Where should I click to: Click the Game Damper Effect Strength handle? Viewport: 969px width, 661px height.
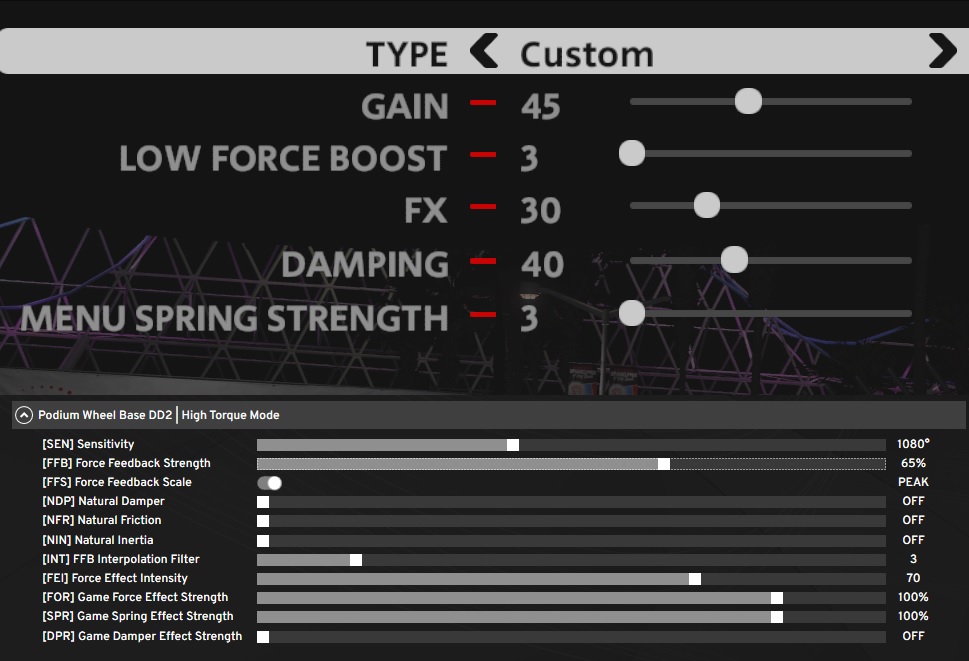[263, 637]
